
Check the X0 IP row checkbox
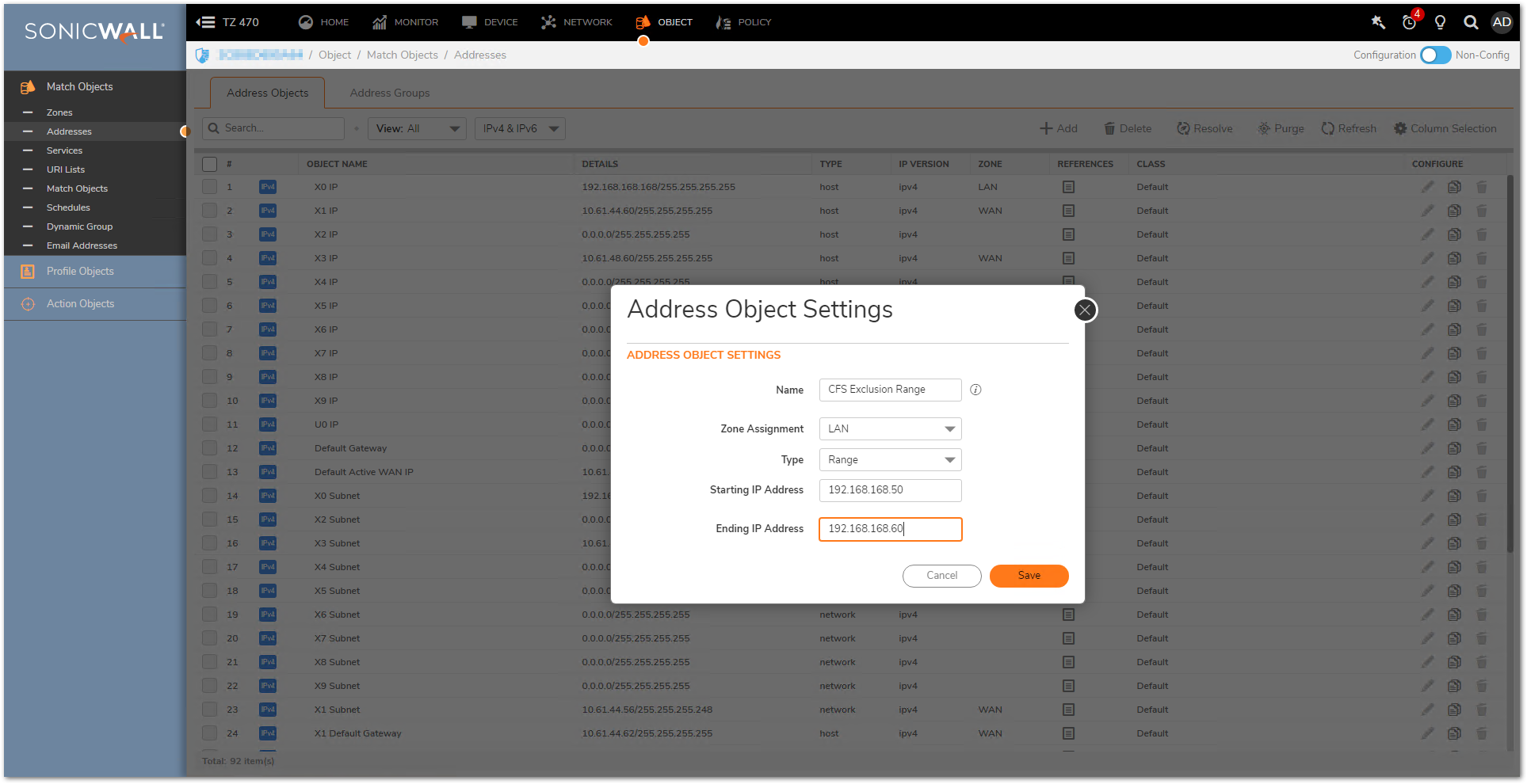(x=209, y=187)
